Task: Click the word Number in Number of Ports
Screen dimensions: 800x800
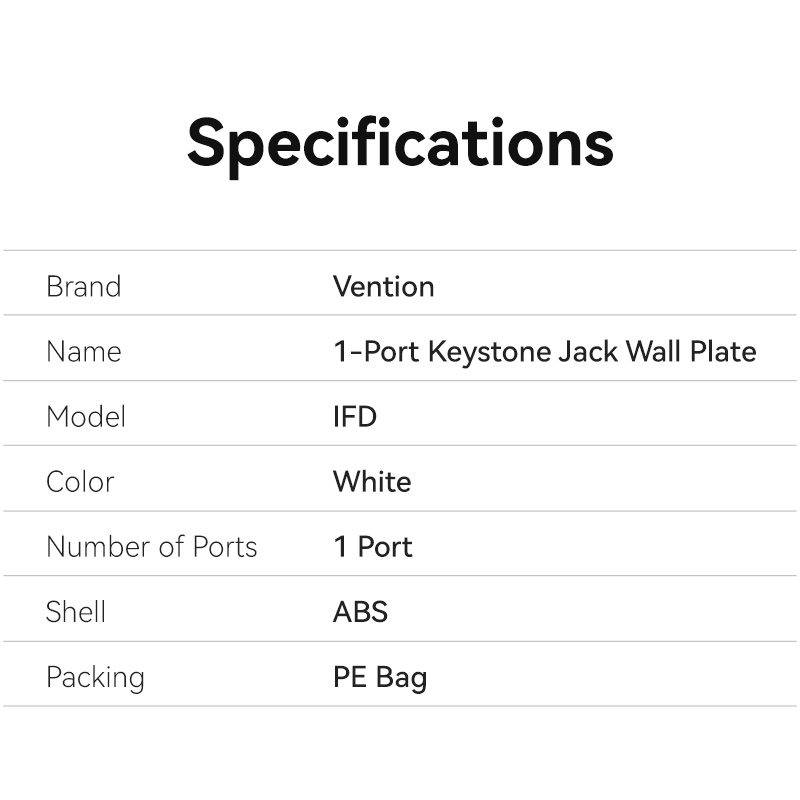Action: click(x=95, y=547)
